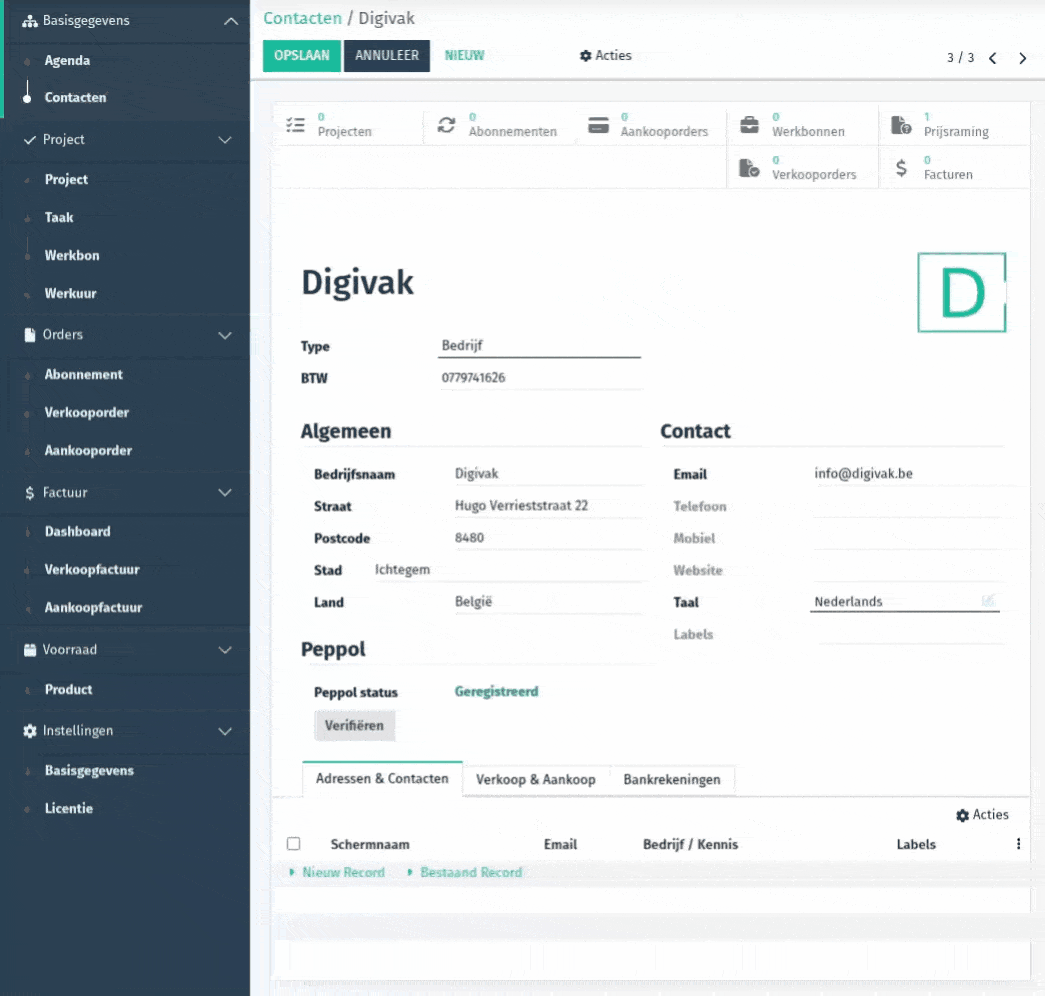1045x996 pixels.
Task: Open Taak in the sidebar
Action: click(59, 217)
